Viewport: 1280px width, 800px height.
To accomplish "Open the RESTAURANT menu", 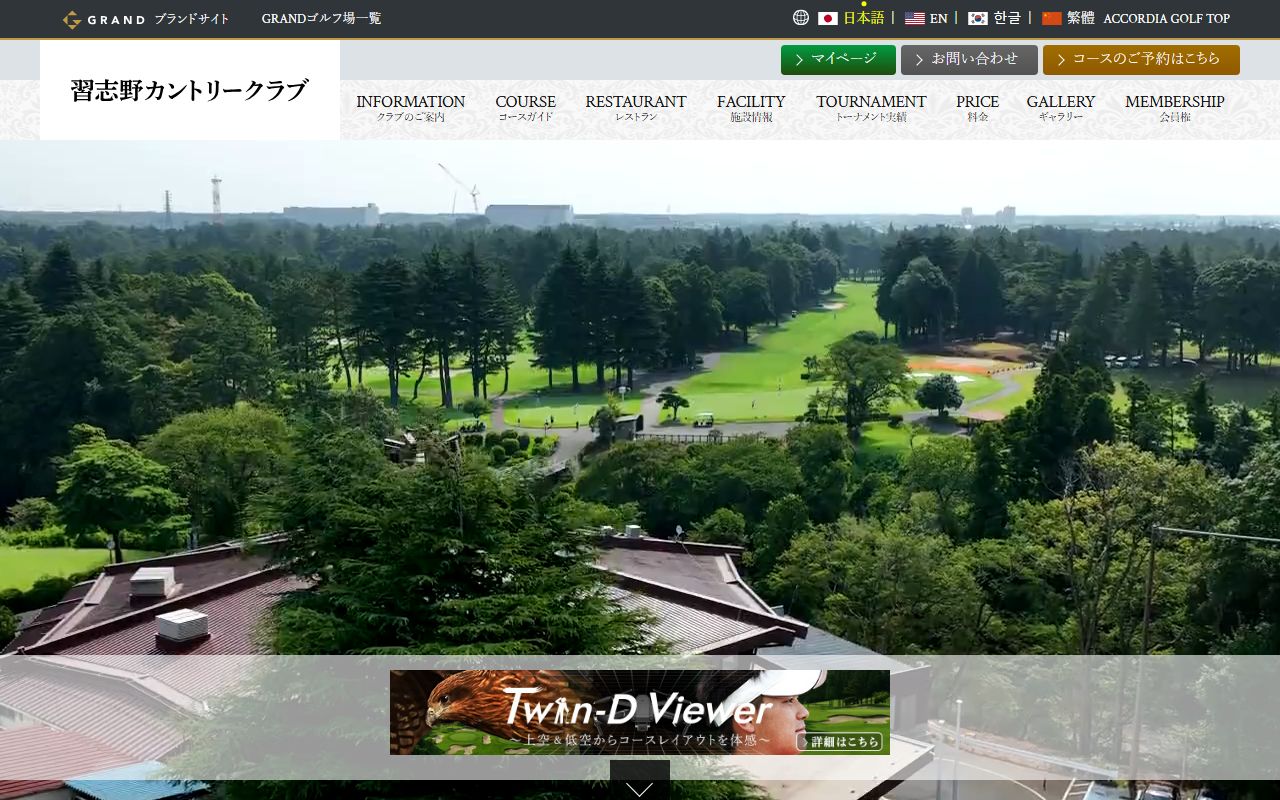I will tap(636, 108).
